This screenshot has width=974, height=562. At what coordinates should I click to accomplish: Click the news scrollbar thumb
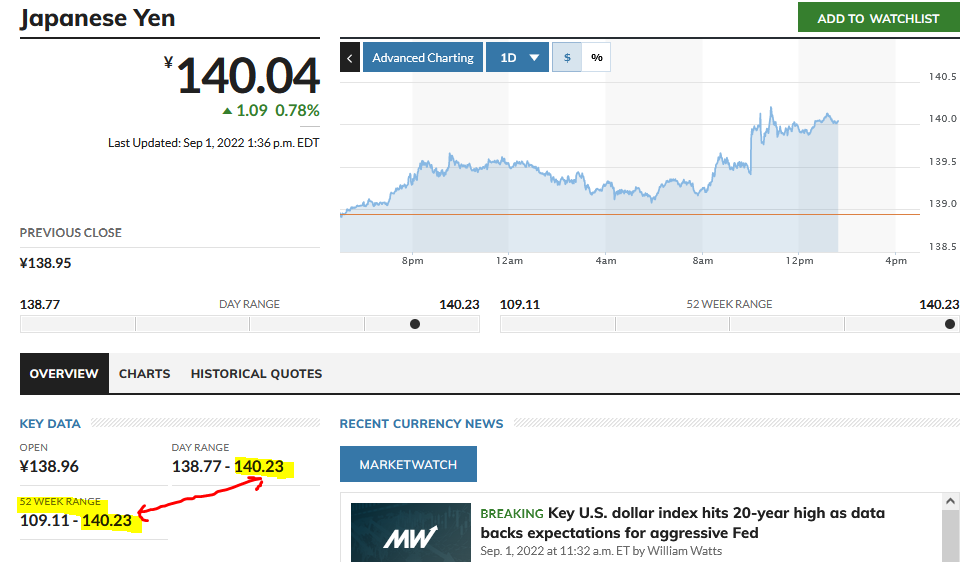point(950,535)
